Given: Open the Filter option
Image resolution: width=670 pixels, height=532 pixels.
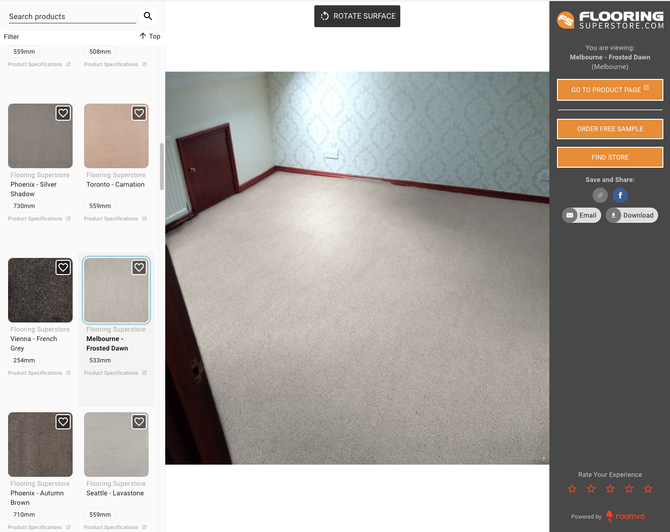Looking at the screenshot, I should [12, 37].
